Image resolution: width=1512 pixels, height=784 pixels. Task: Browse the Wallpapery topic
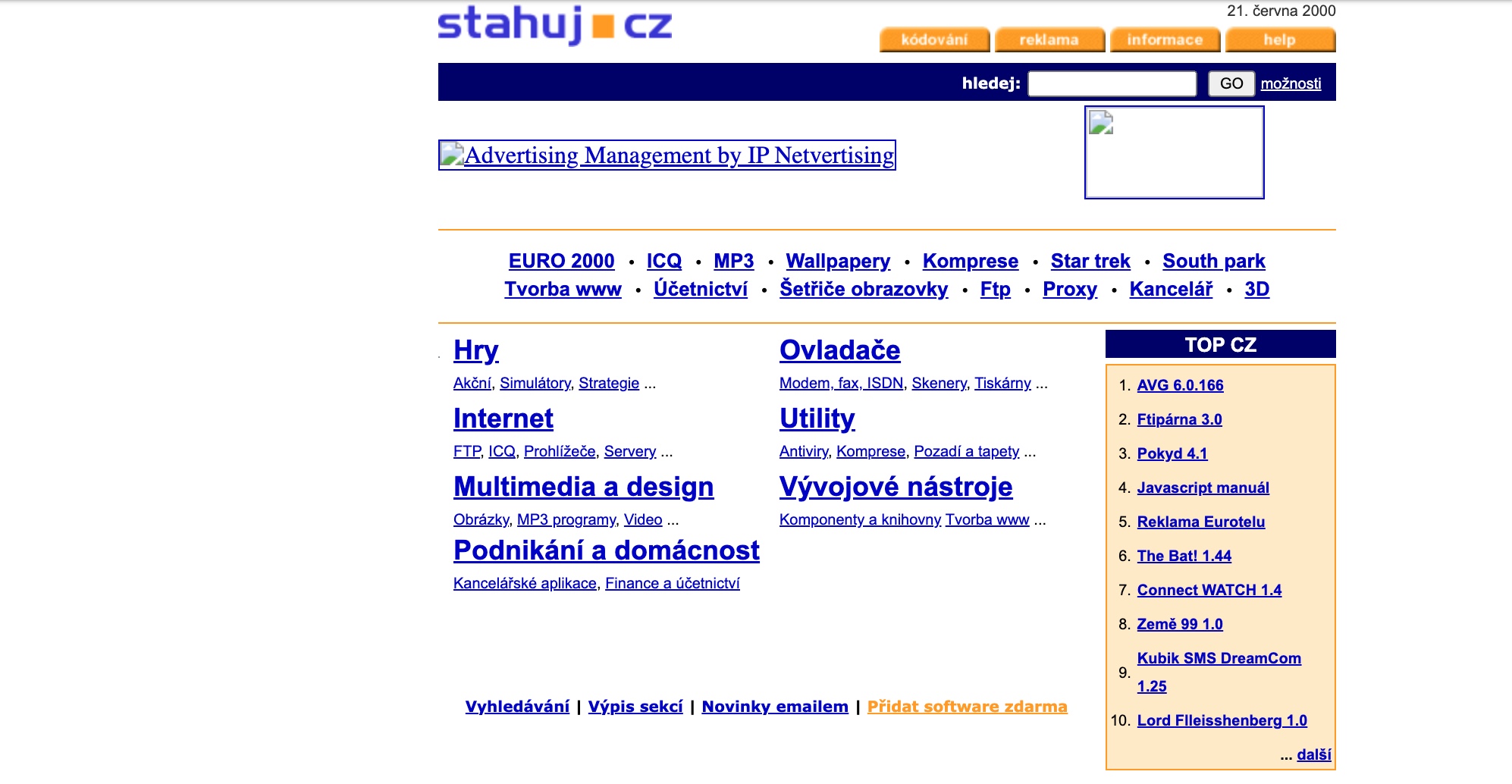coord(838,261)
